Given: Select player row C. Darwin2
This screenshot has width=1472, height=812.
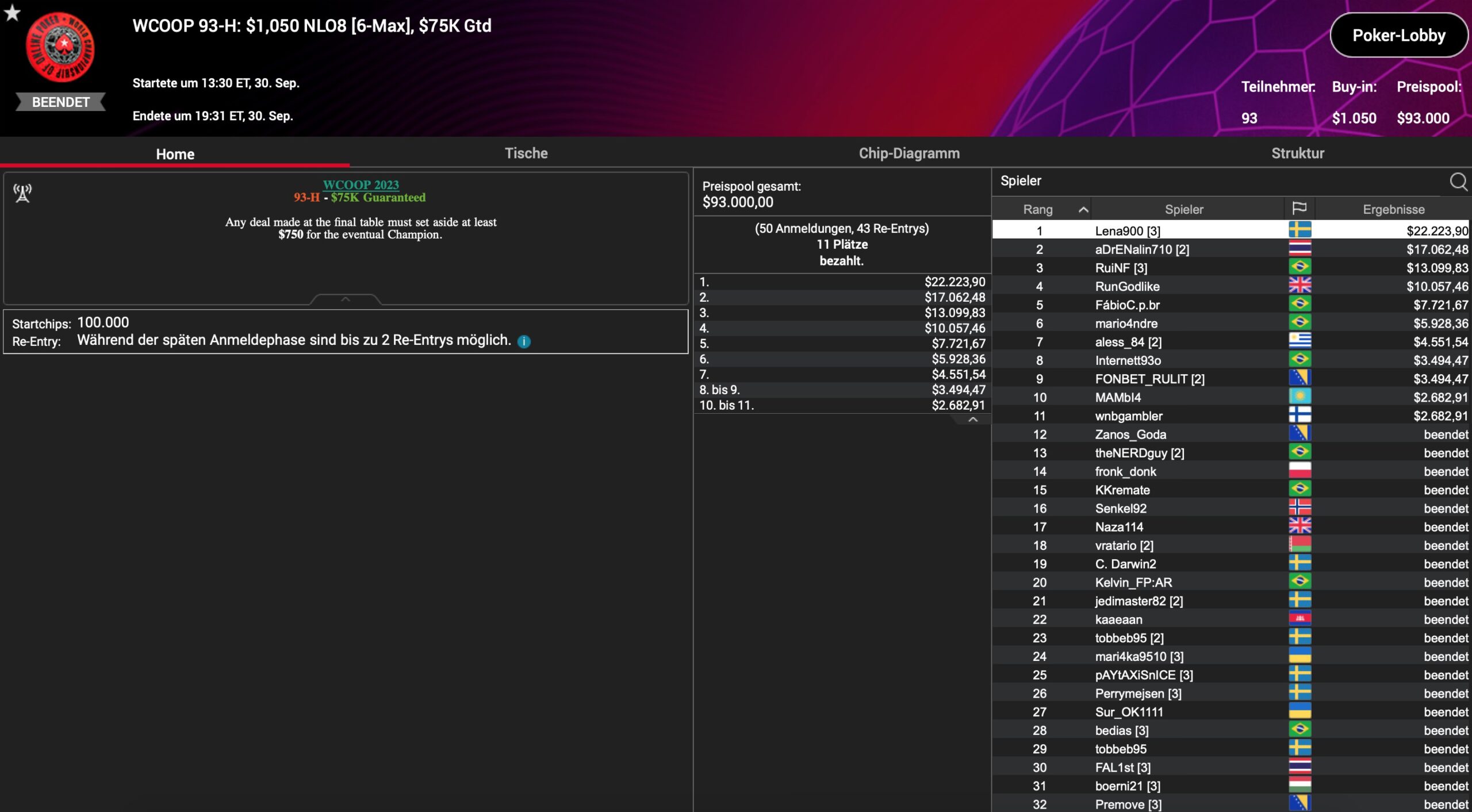Looking at the screenshot, I should (x=1230, y=563).
